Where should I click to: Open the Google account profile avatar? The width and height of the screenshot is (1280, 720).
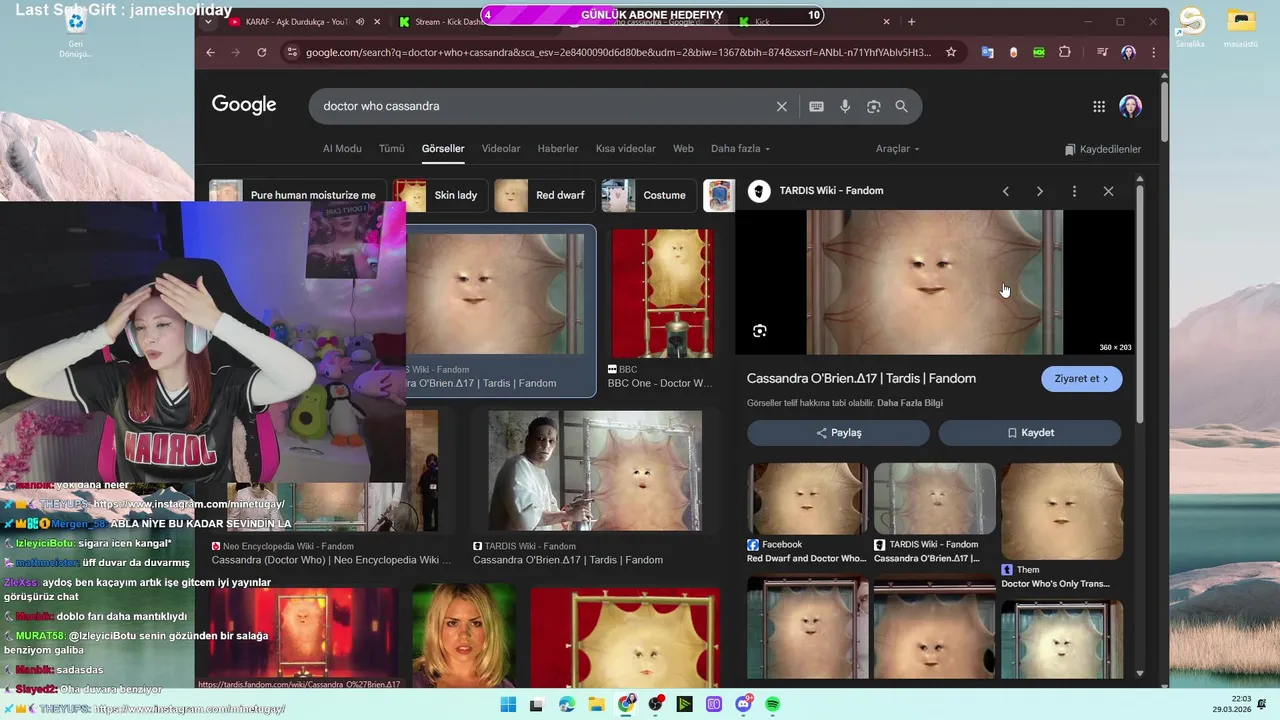[1131, 106]
